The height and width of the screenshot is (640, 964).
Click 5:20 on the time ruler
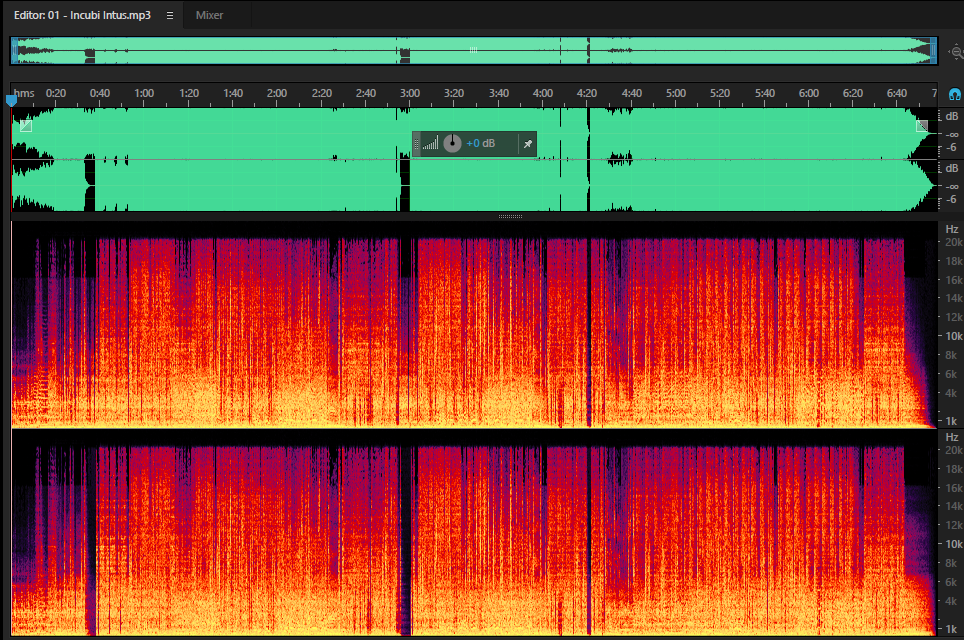click(720, 93)
